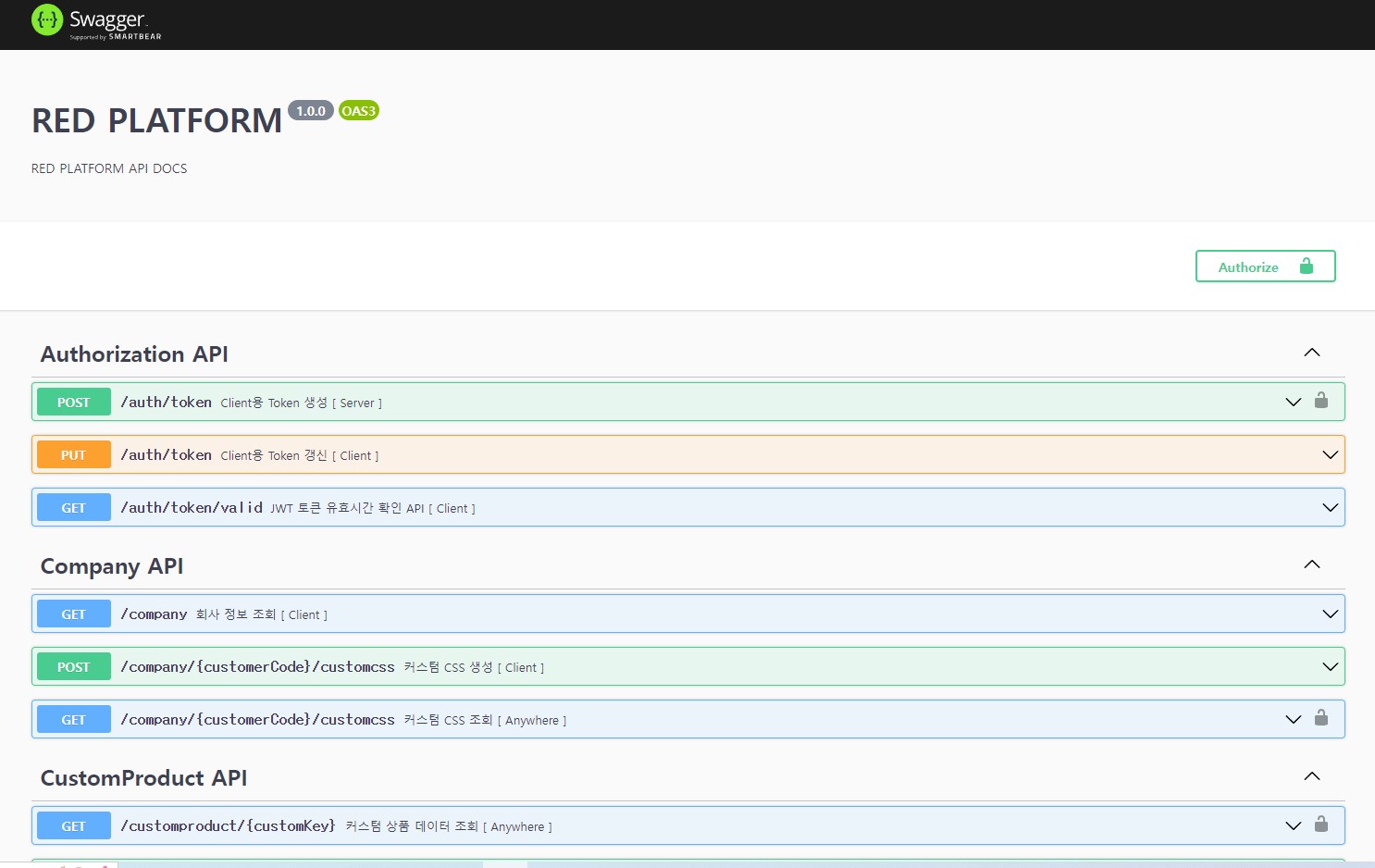Open the Authorize dialog
The image size is (1375, 868).
[x=1265, y=267]
